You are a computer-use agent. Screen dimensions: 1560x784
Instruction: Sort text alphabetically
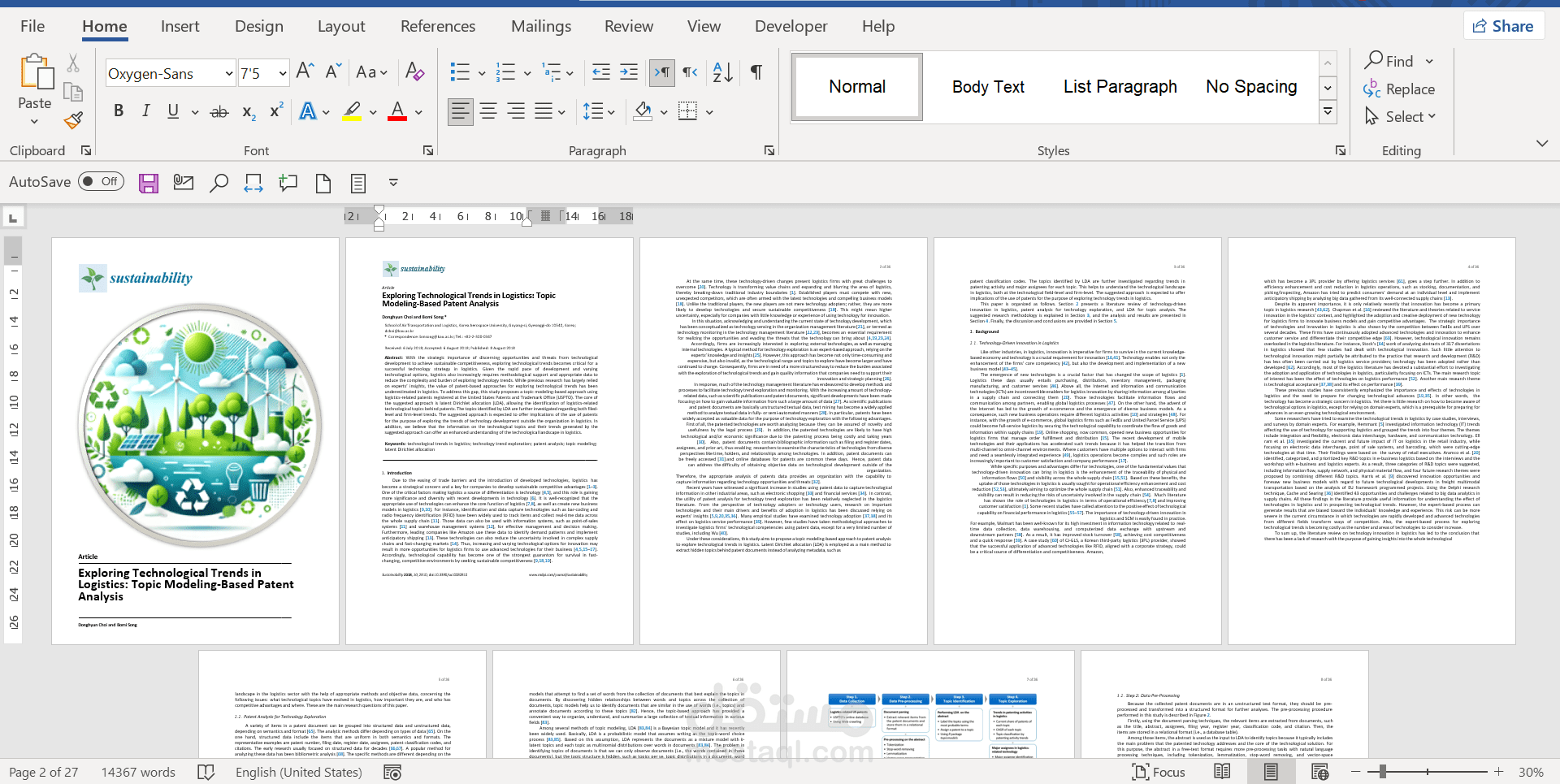coord(722,72)
